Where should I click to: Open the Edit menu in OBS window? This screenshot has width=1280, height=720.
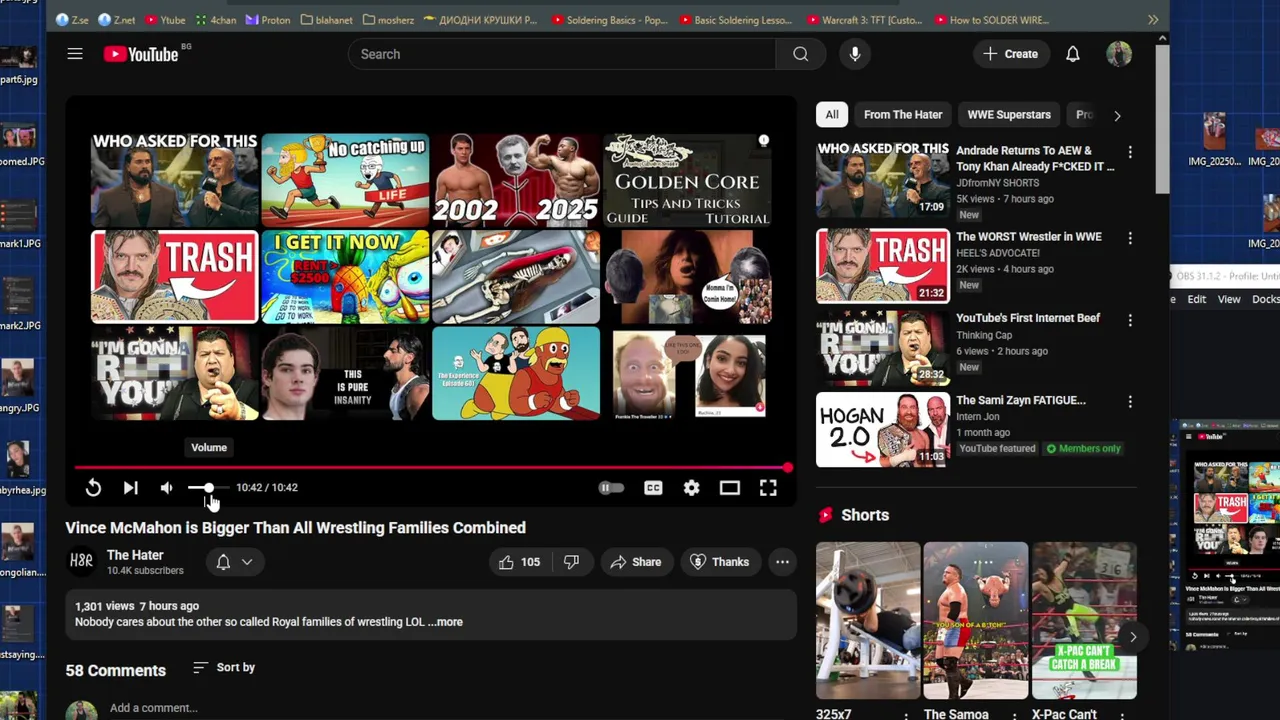1196,299
